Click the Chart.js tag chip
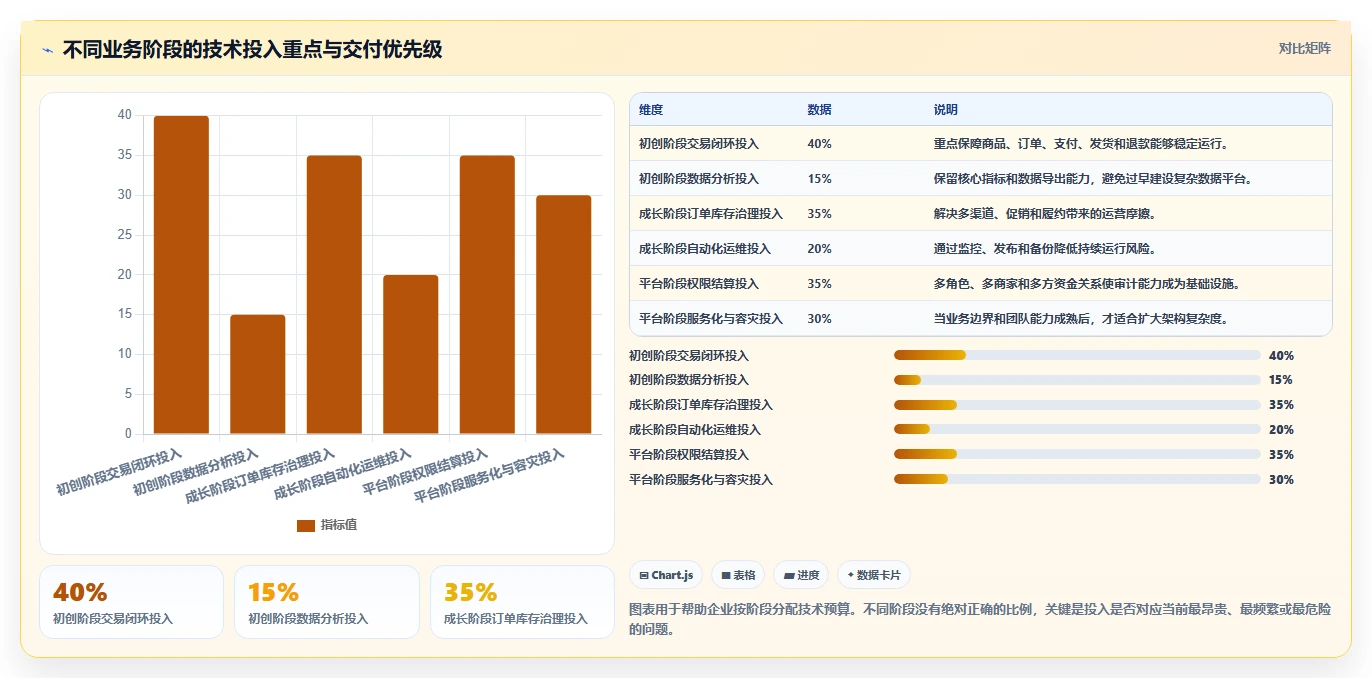Viewport: 1372px width, 678px height. (x=666, y=575)
